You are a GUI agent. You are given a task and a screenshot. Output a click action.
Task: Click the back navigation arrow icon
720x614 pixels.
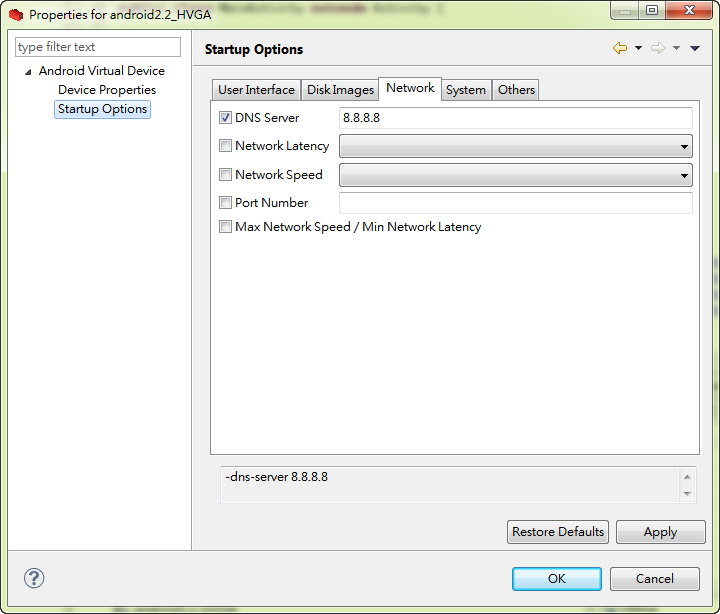pyautogui.click(x=620, y=48)
